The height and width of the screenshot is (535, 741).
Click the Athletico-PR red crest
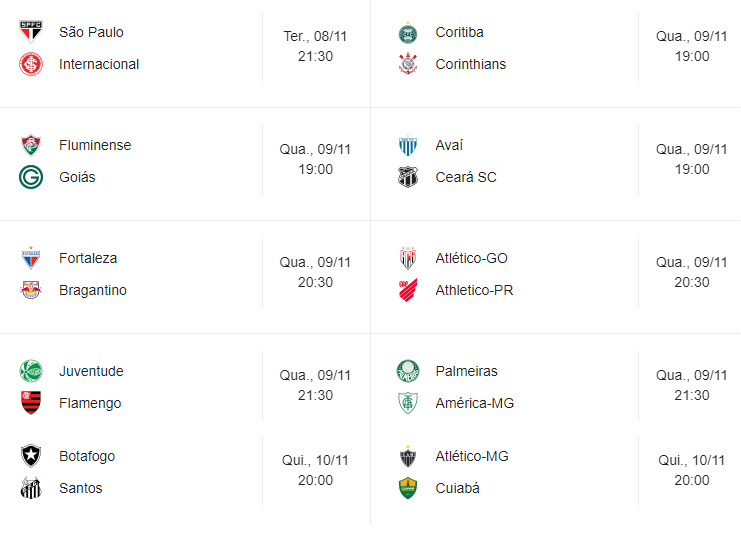point(408,290)
